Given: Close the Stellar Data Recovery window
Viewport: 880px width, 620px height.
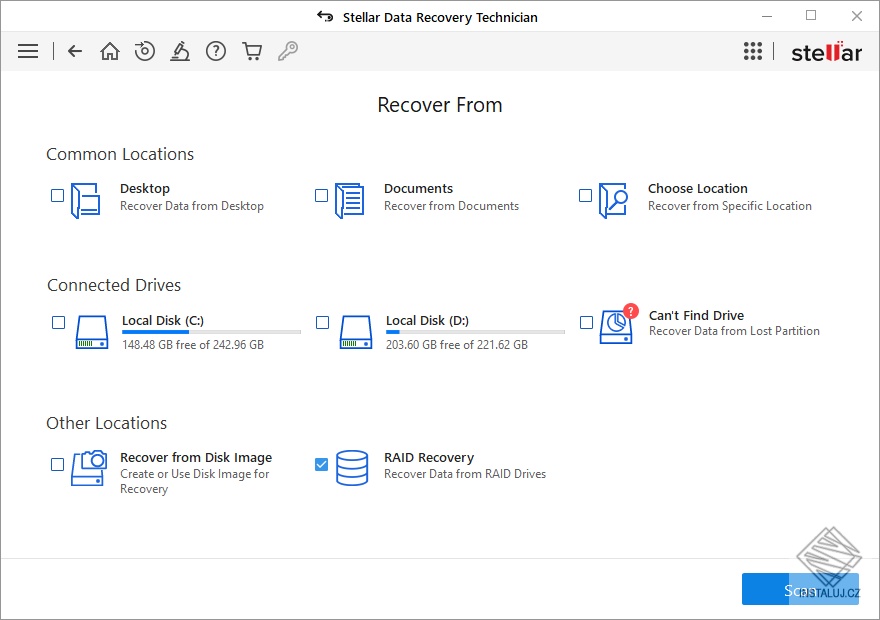Looking at the screenshot, I should (856, 16).
